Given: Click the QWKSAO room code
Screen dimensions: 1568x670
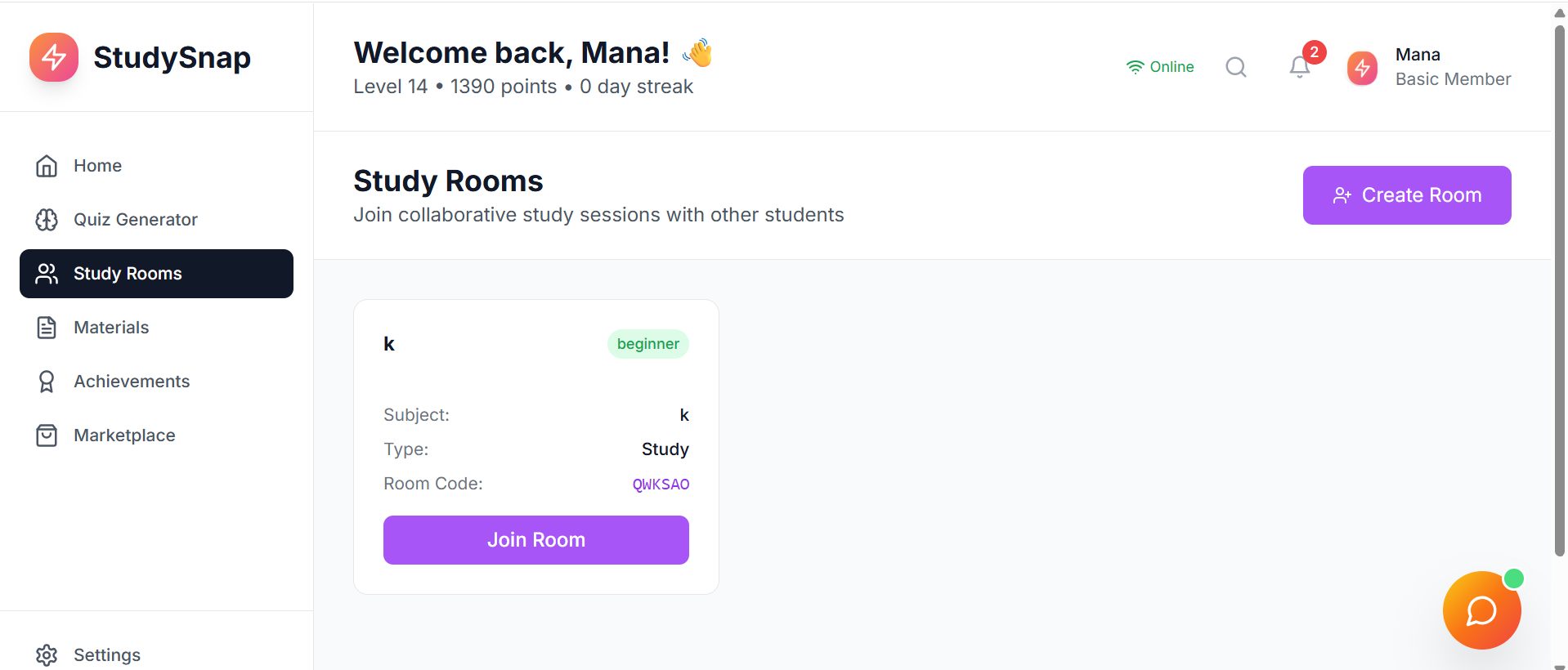Looking at the screenshot, I should [661, 485].
